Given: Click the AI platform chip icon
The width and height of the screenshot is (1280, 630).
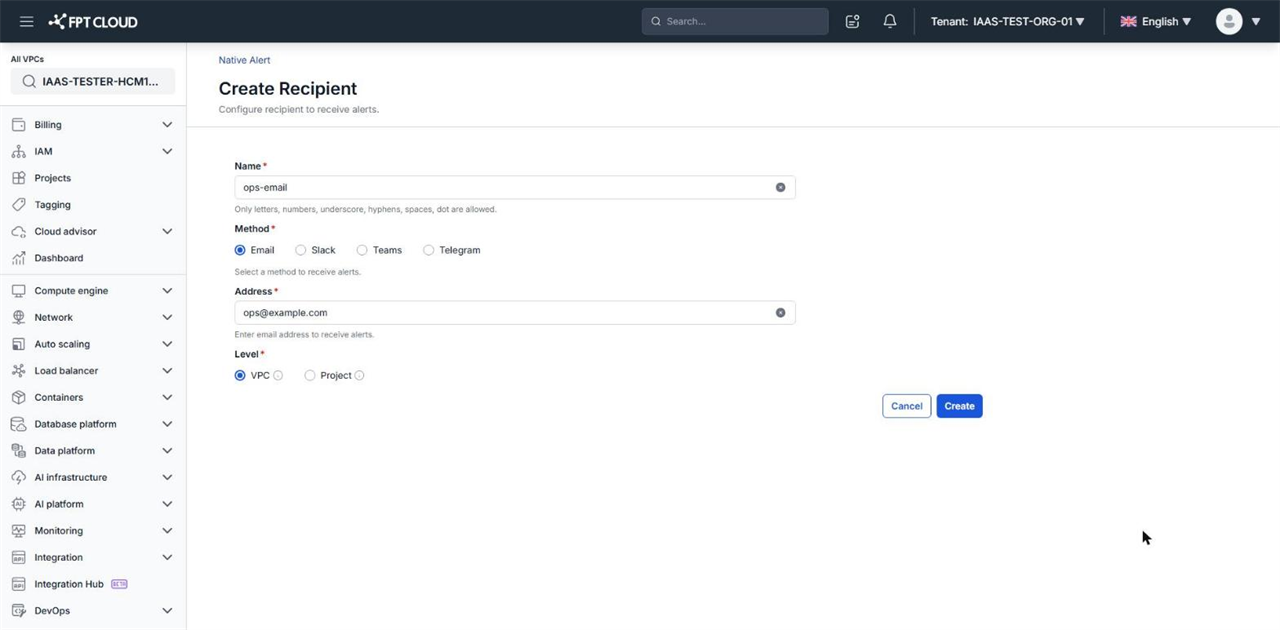Looking at the screenshot, I should coord(18,504).
